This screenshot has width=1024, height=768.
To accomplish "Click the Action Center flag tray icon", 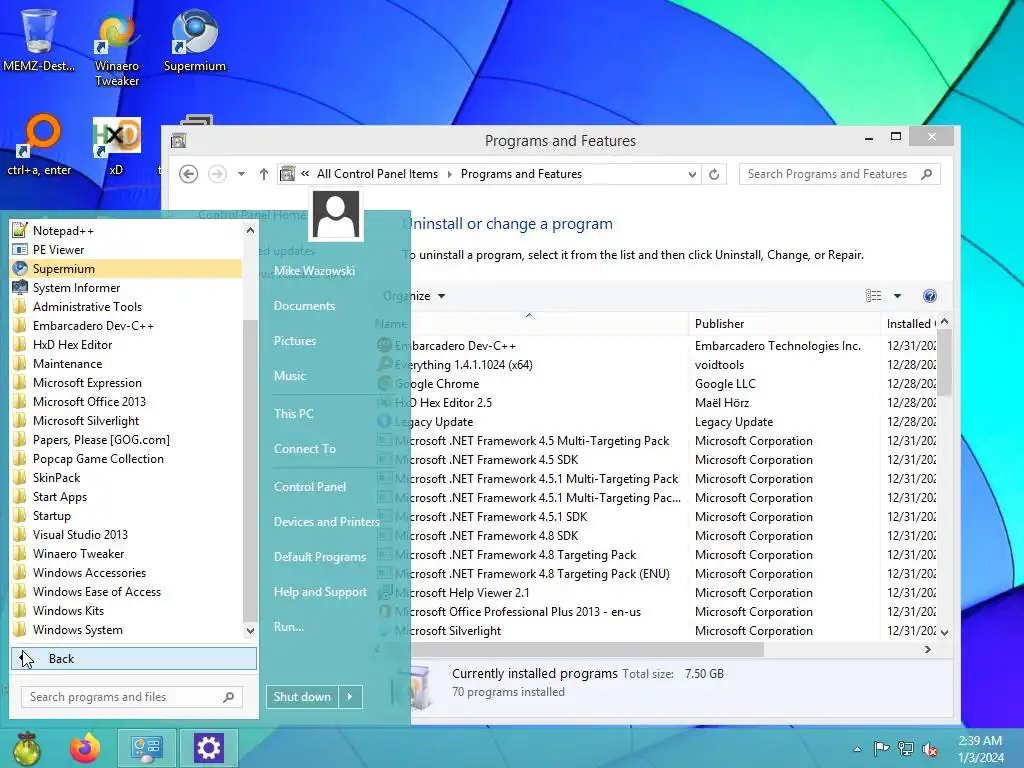I will tap(881, 749).
